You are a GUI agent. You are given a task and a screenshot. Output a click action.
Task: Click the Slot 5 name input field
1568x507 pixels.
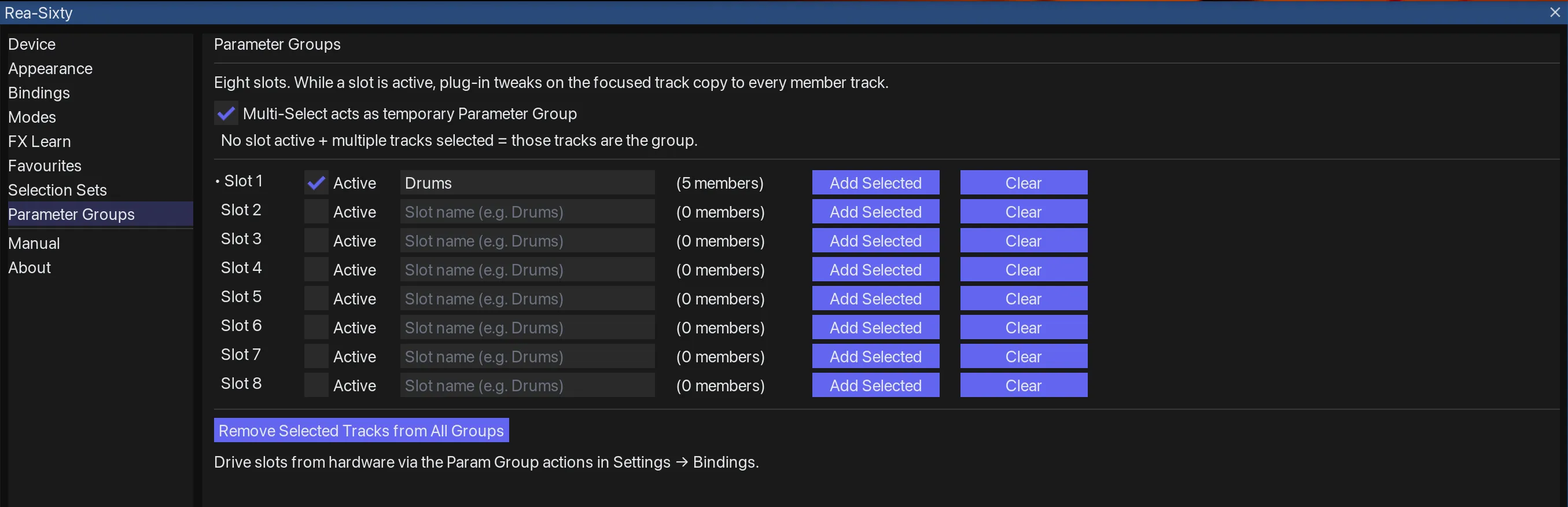(527, 298)
